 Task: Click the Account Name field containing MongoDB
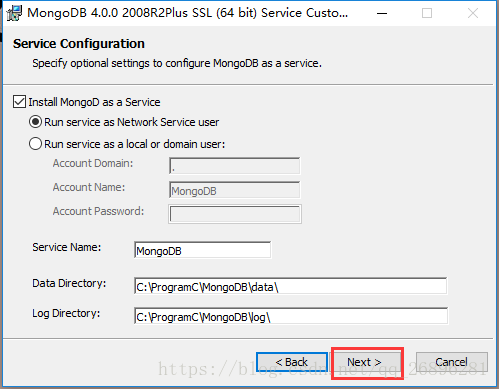coord(235,190)
